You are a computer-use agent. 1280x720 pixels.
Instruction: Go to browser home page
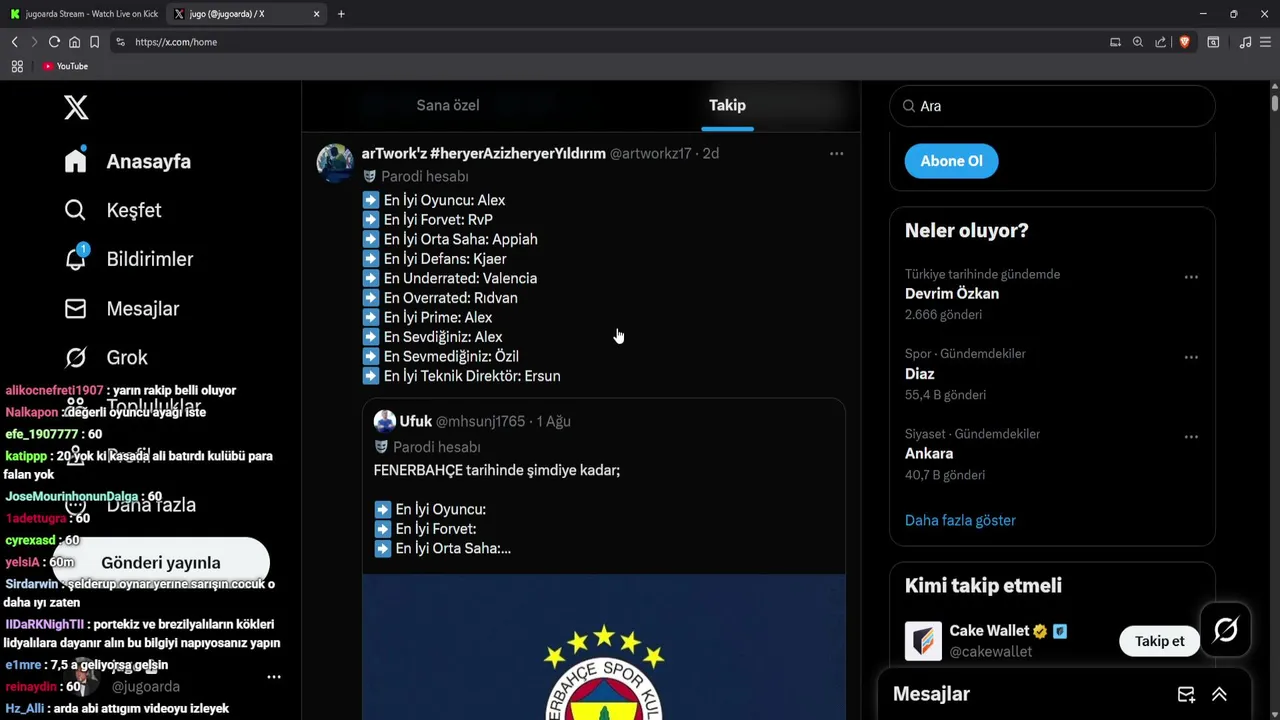[74, 42]
